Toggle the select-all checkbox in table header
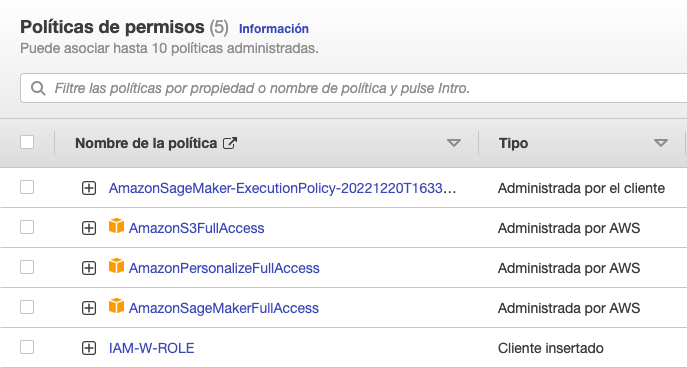687x368 pixels. coord(27,142)
